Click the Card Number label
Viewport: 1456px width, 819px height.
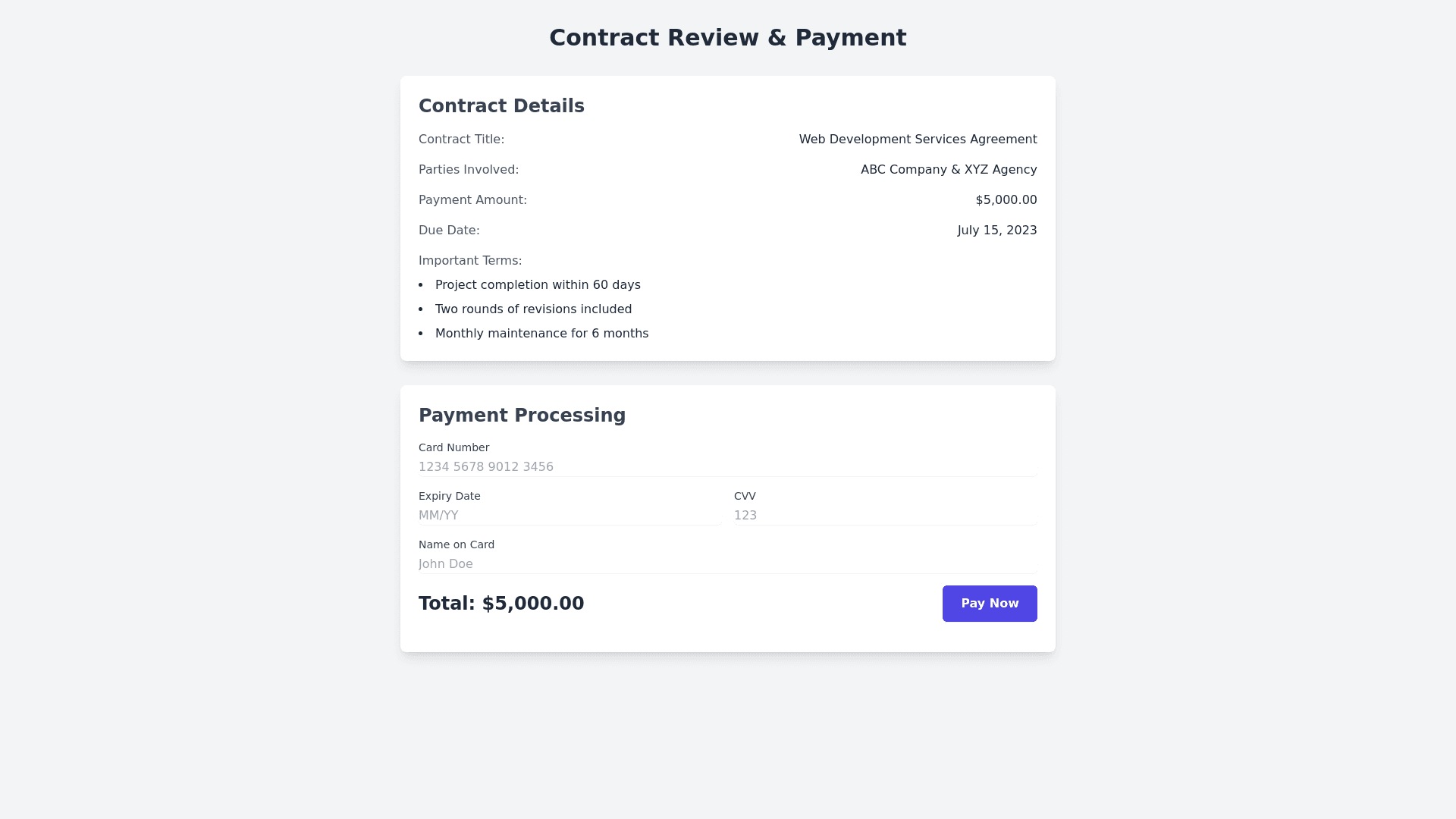pyautogui.click(x=453, y=448)
